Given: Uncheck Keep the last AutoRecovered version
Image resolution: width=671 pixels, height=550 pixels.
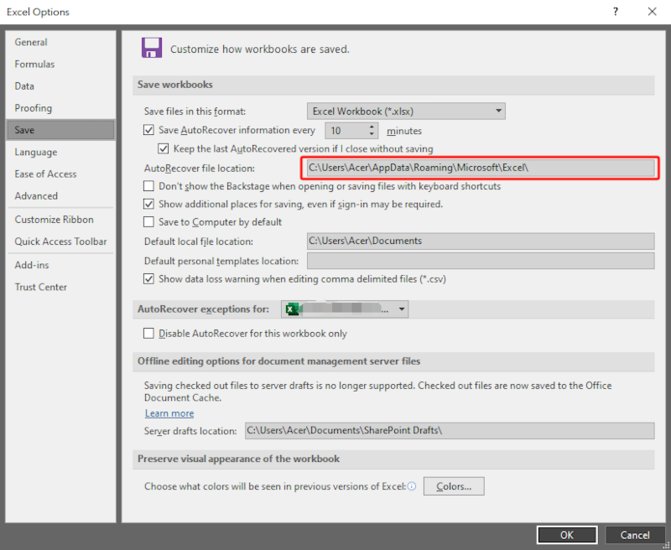Looking at the screenshot, I should click(163, 149).
